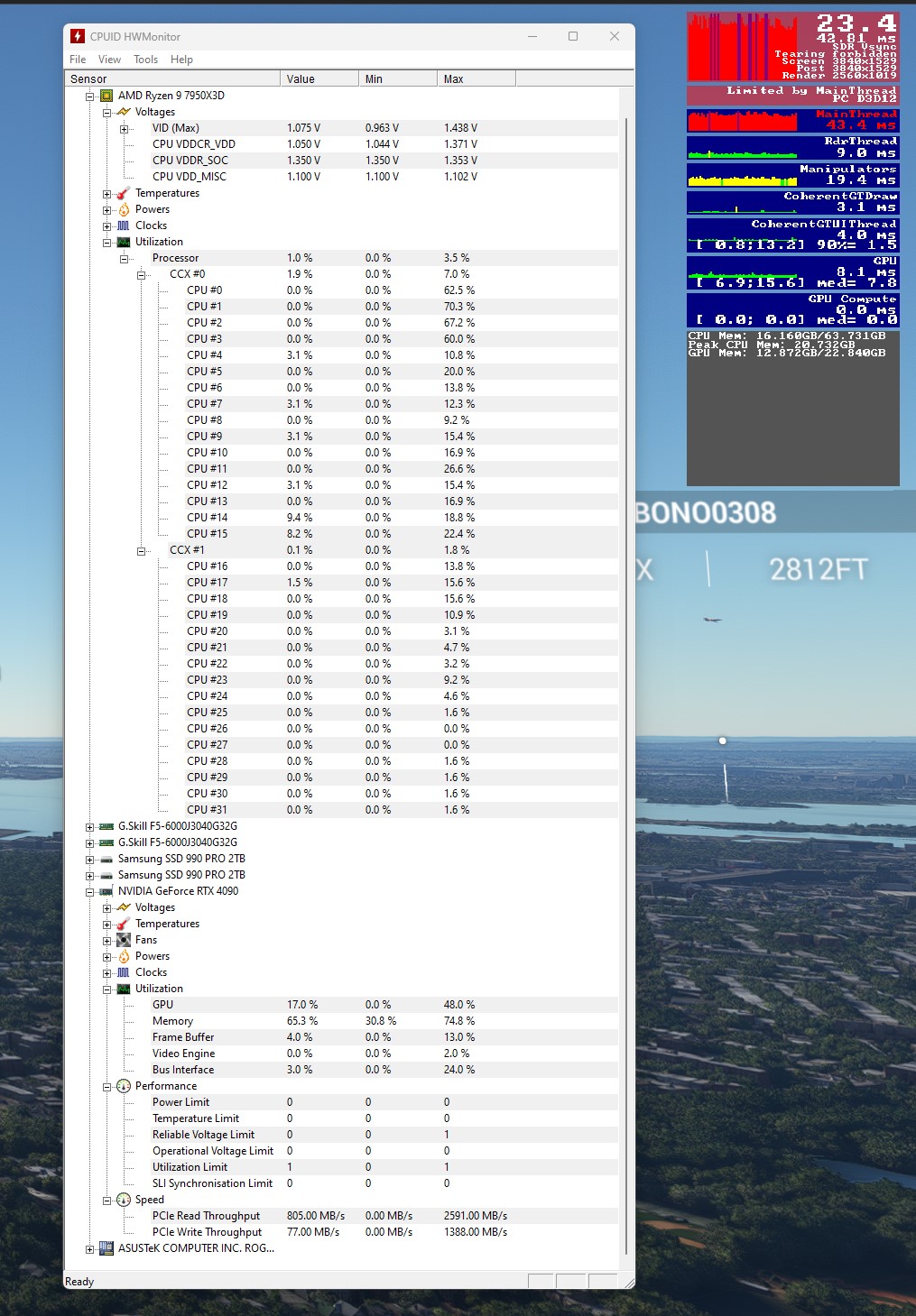This screenshot has width=916, height=1316.
Task: Click the ASUSTeK motherboard icon
Action: click(x=106, y=1248)
